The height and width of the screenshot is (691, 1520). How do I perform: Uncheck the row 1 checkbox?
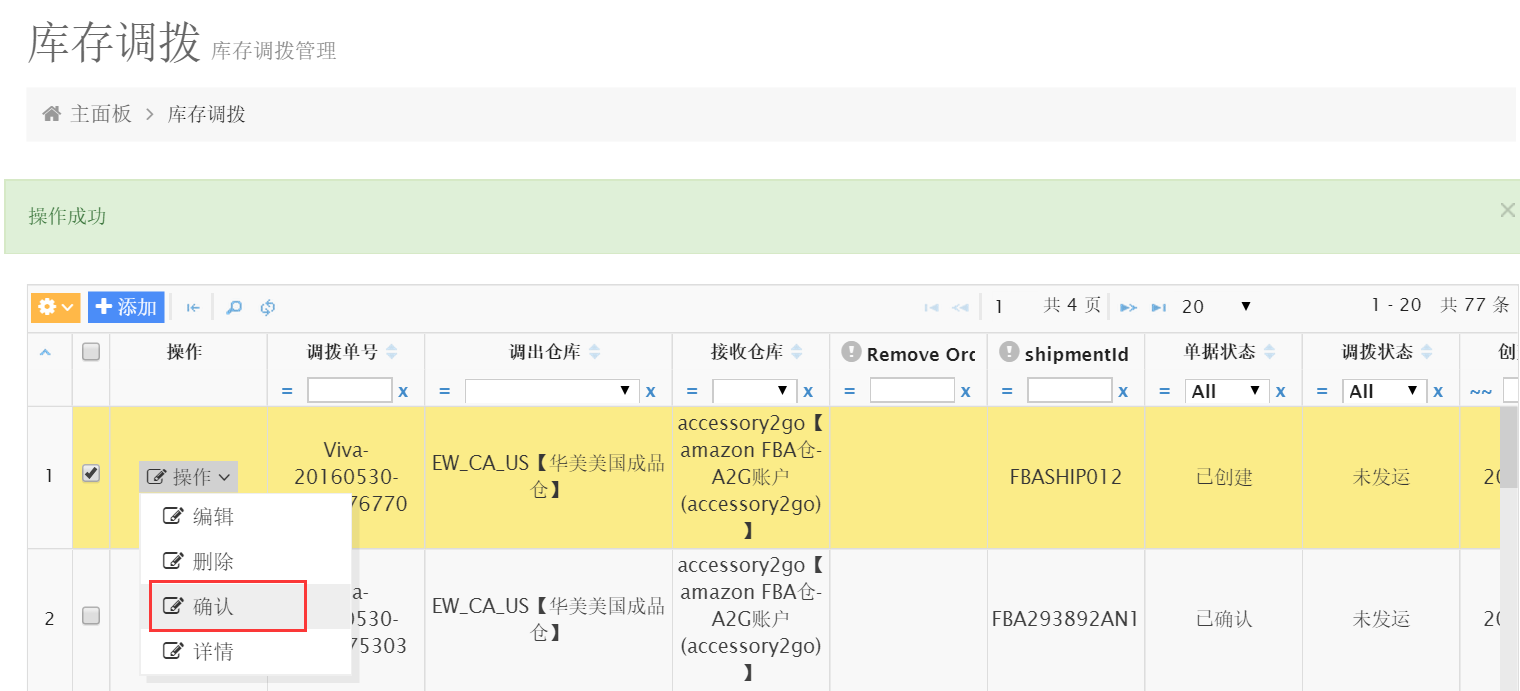click(91, 474)
